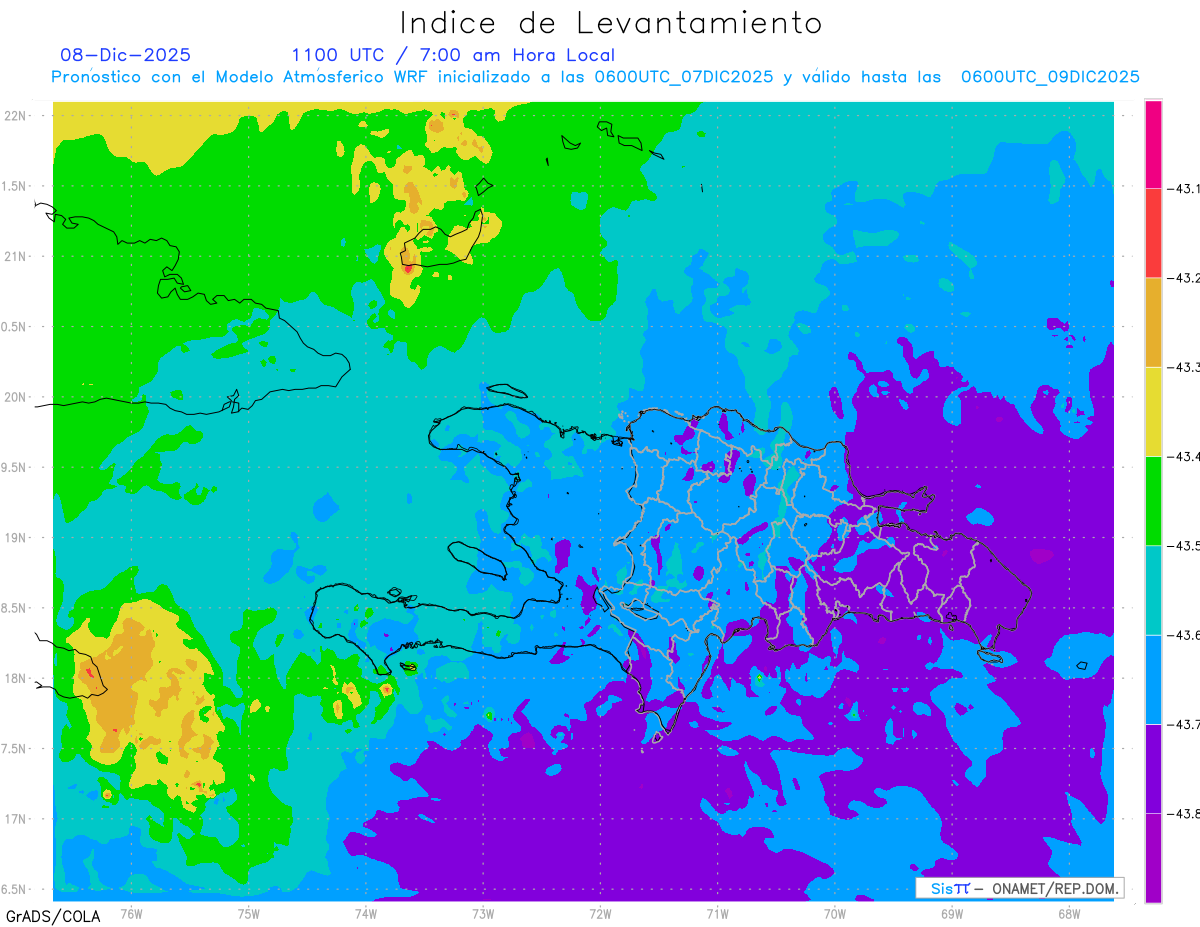Click the 'GrADS/COLA' label

click(x=53, y=916)
